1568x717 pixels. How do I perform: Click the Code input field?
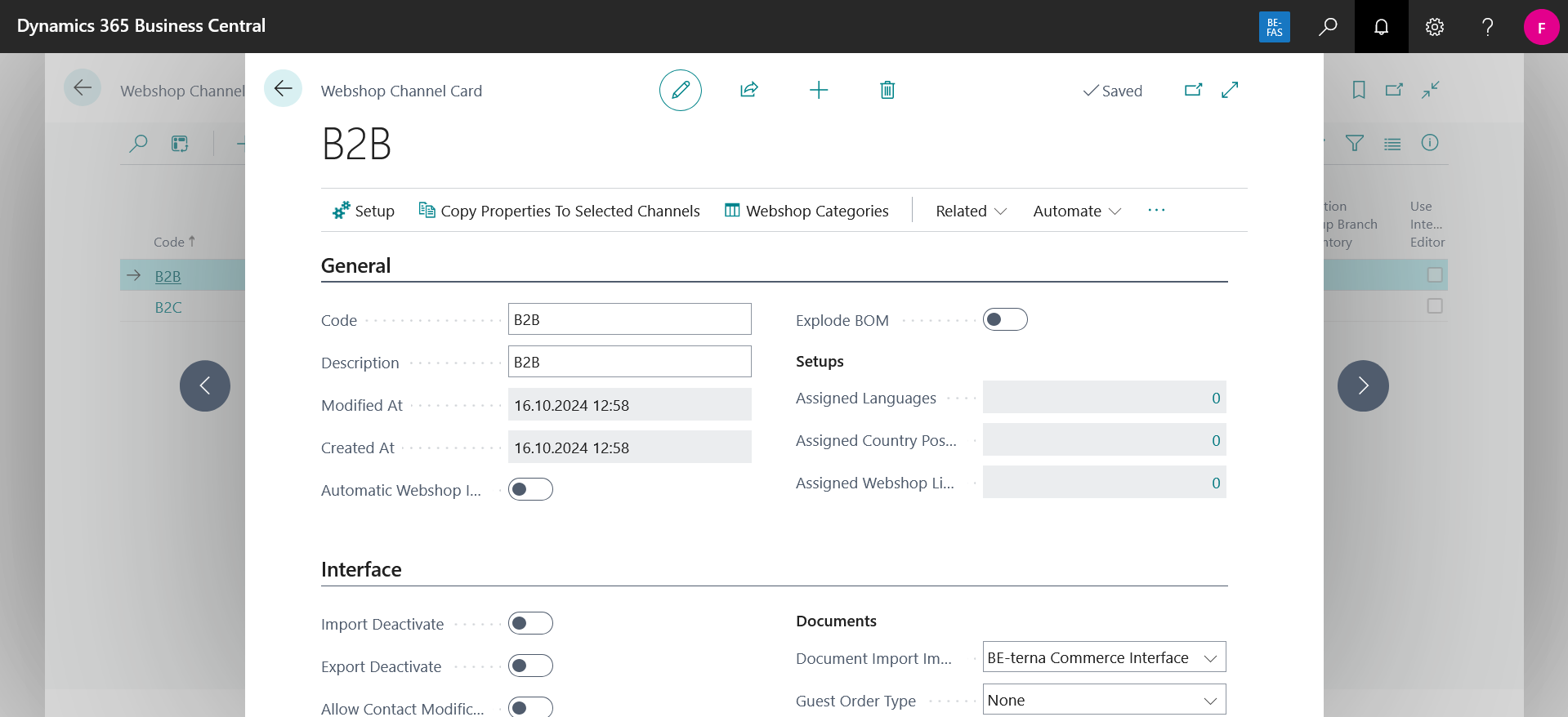click(x=629, y=319)
